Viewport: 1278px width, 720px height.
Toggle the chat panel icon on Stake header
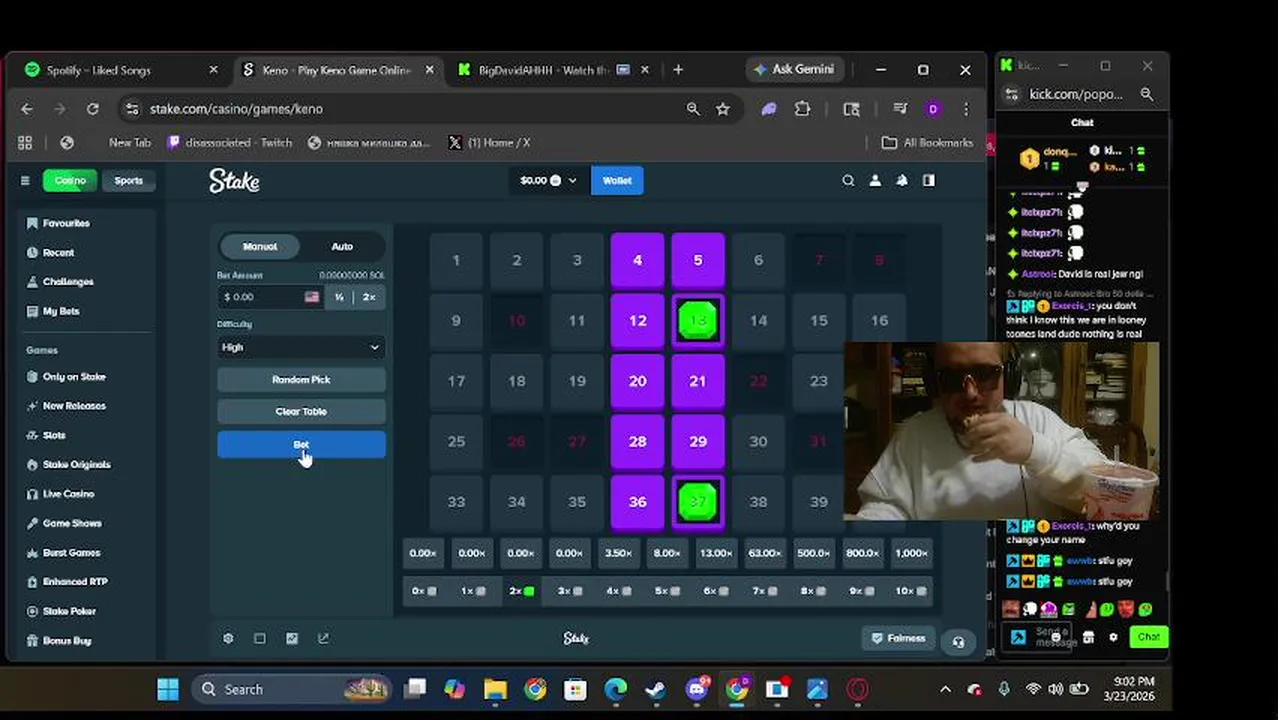pyautogui.click(x=929, y=181)
